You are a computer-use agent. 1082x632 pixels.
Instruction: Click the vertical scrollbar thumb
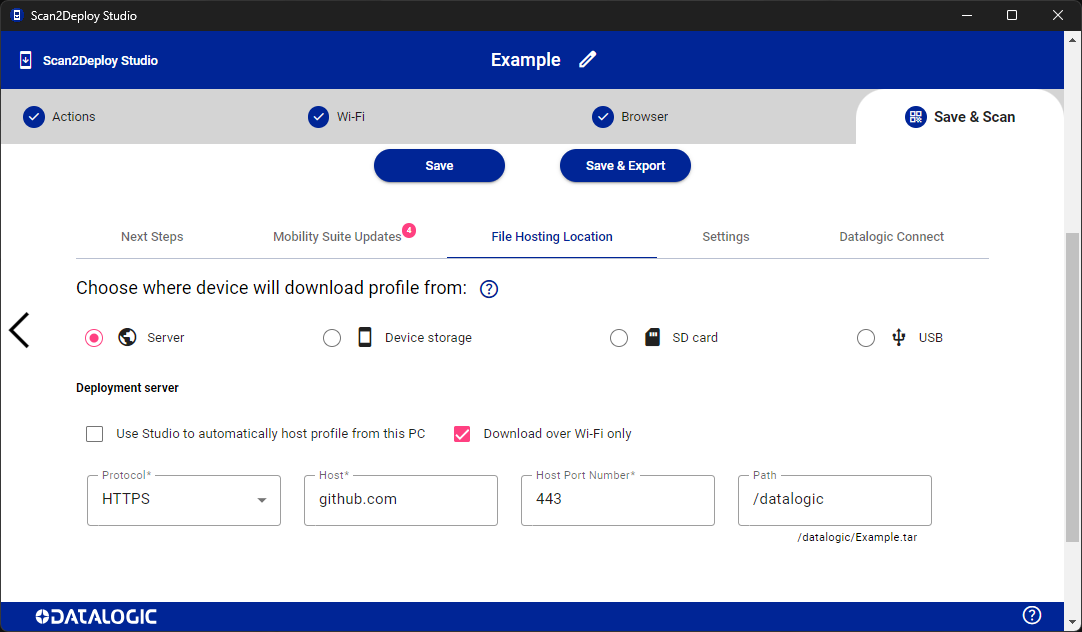tap(1072, 386)
